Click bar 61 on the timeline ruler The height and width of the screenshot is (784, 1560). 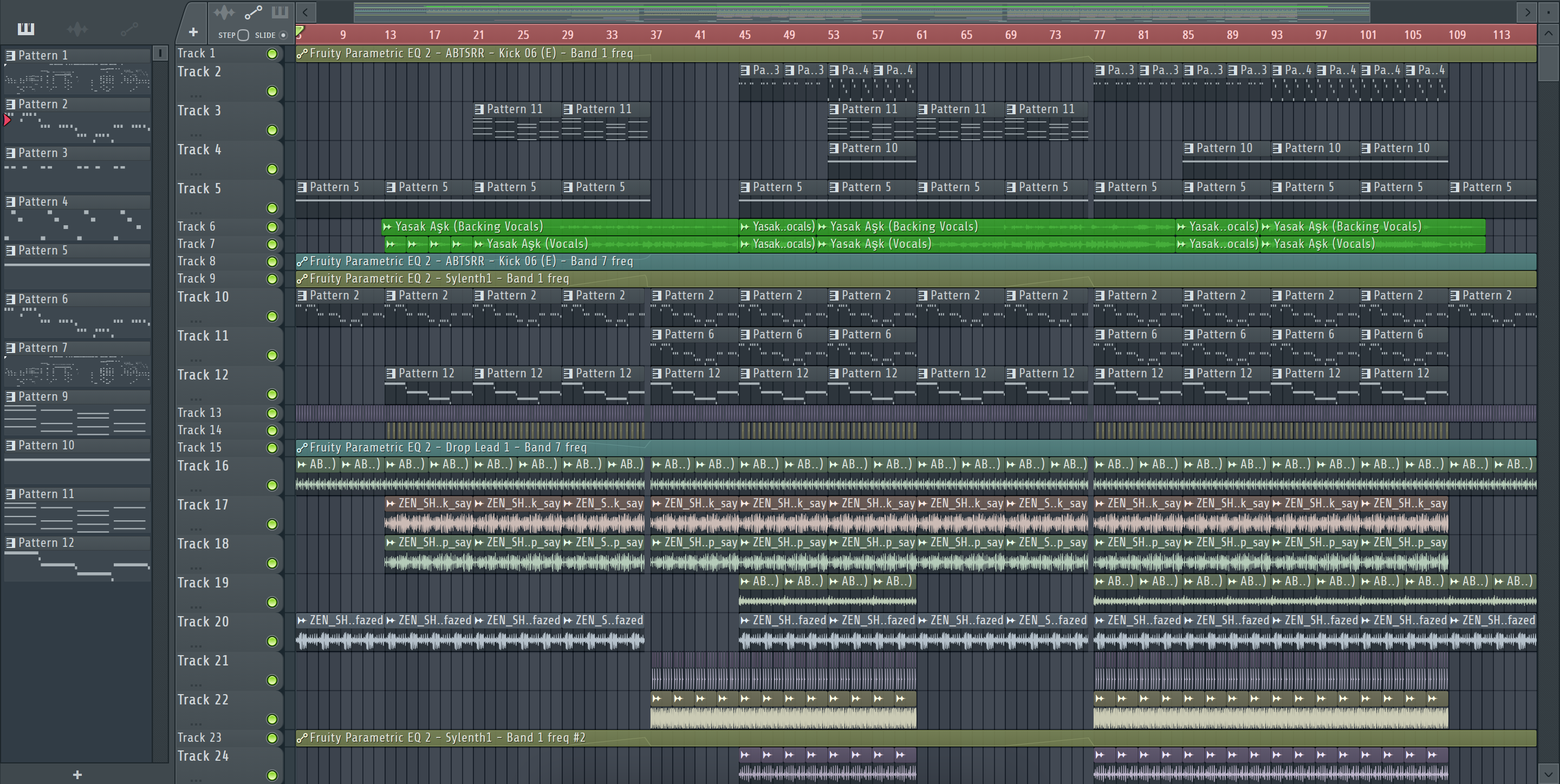(921, 35)
